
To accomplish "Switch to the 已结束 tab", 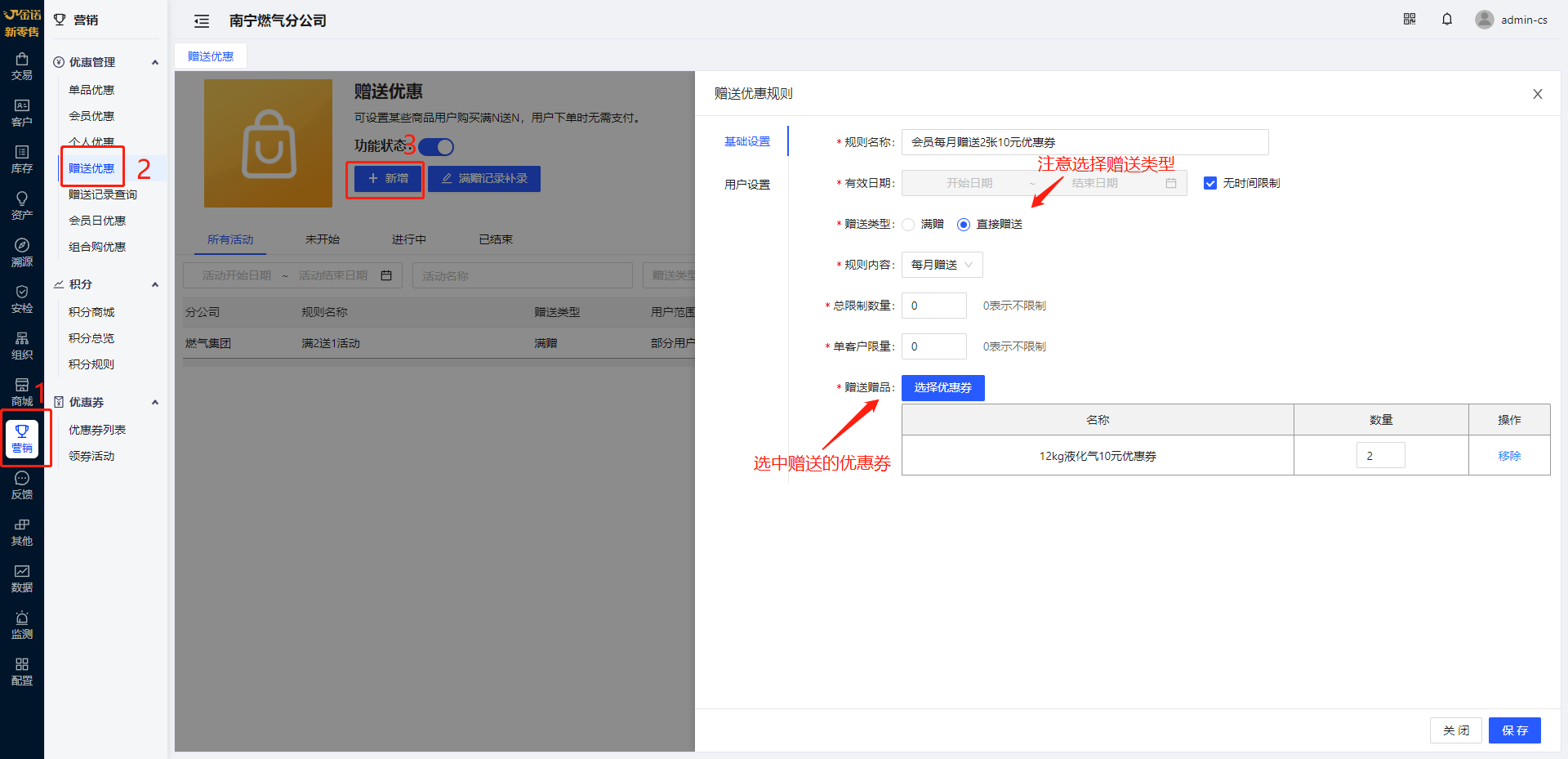I will coord(496,239).
